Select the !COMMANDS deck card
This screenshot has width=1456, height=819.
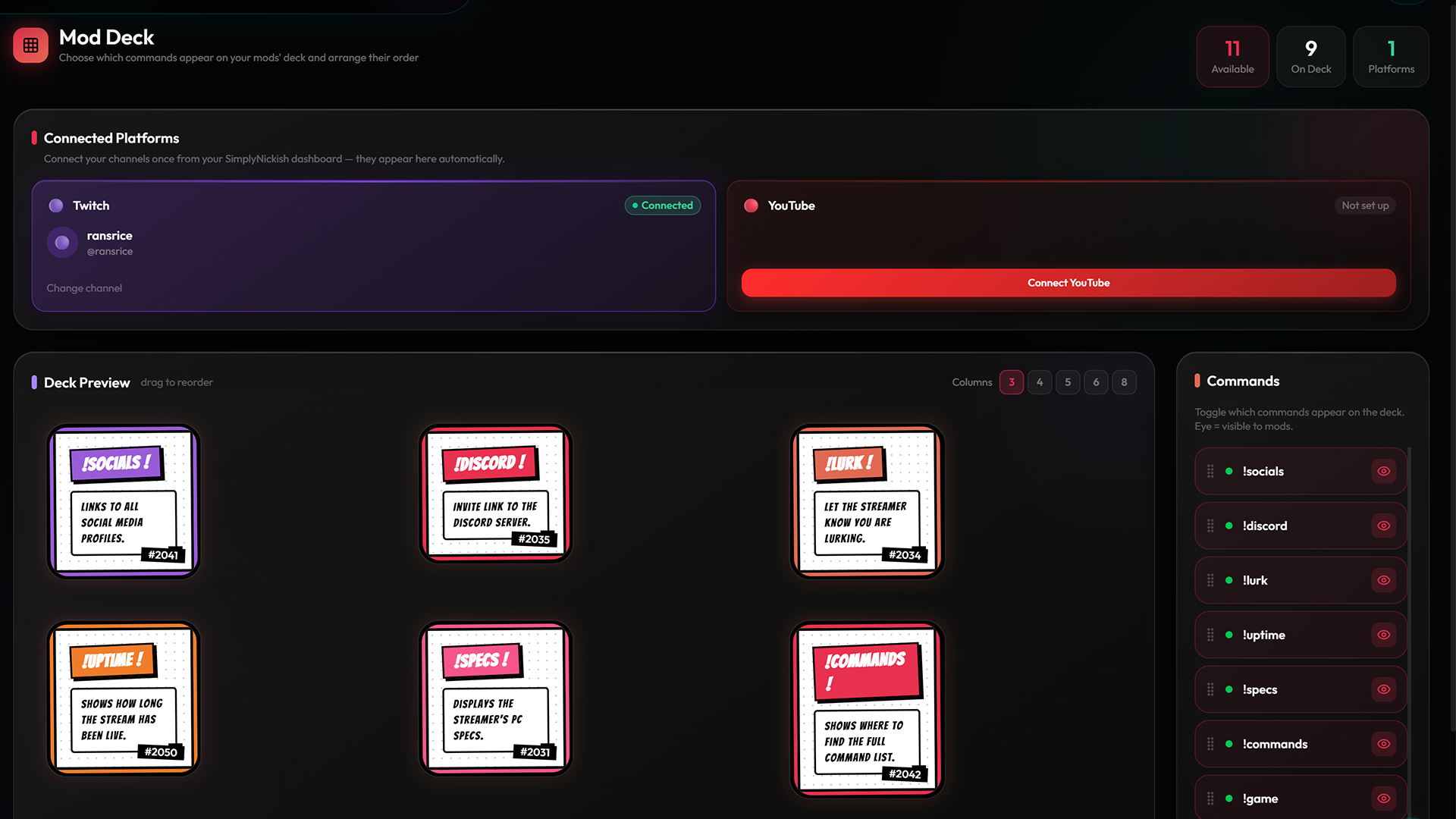867,709
